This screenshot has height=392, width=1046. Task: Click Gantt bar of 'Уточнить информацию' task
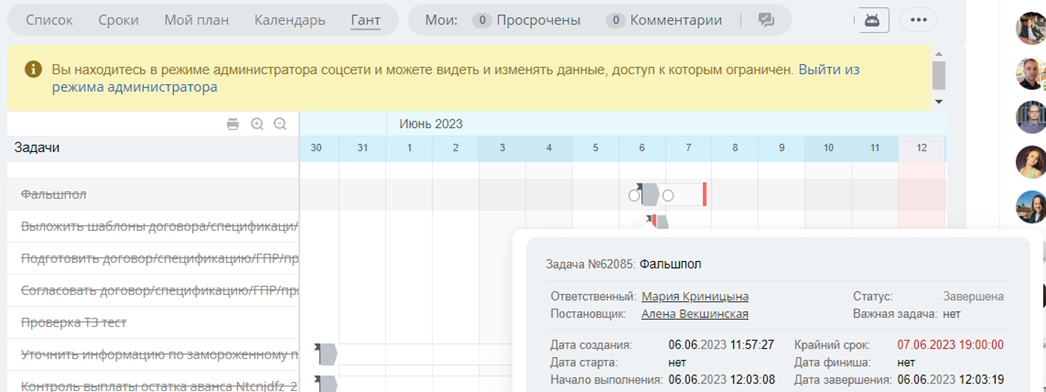pos(328,354)
